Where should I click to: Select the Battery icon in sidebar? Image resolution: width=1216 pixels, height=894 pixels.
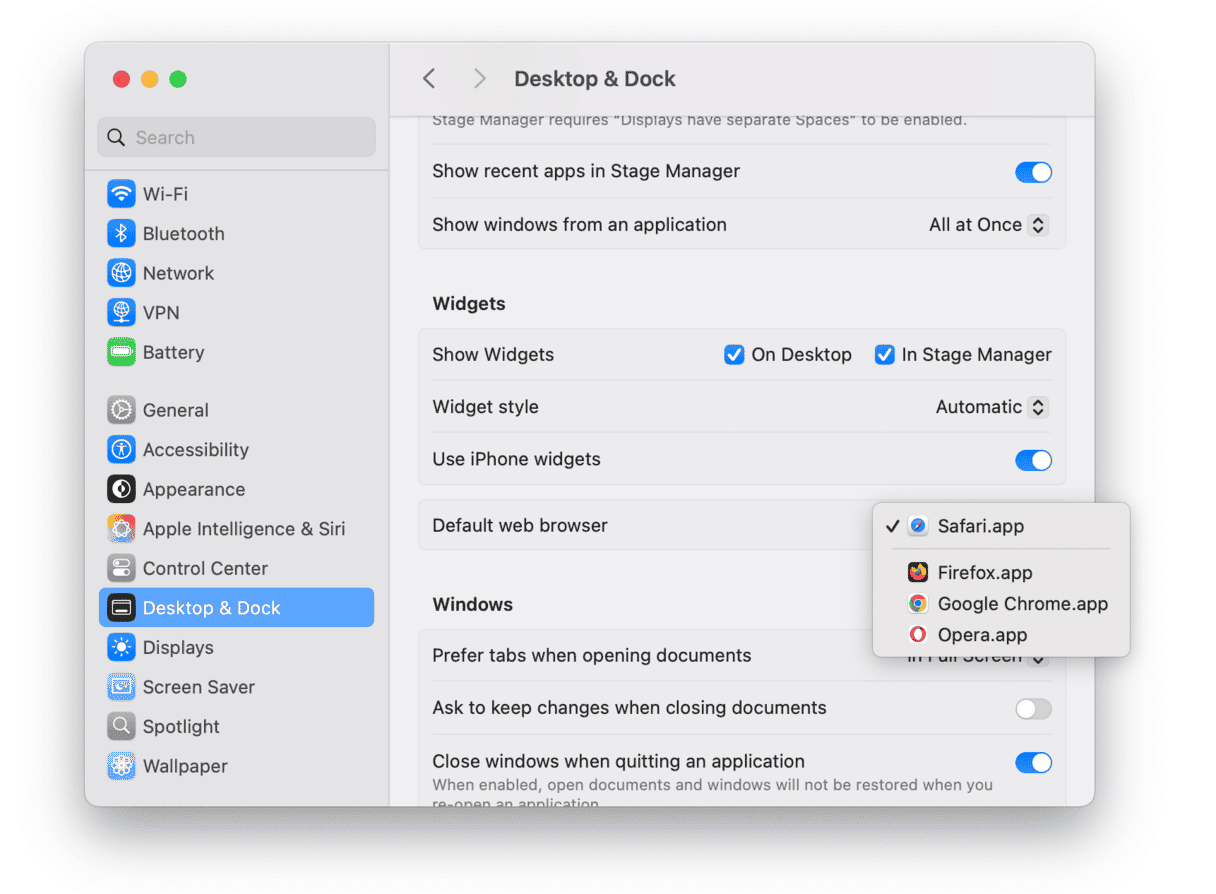[120, 352]
